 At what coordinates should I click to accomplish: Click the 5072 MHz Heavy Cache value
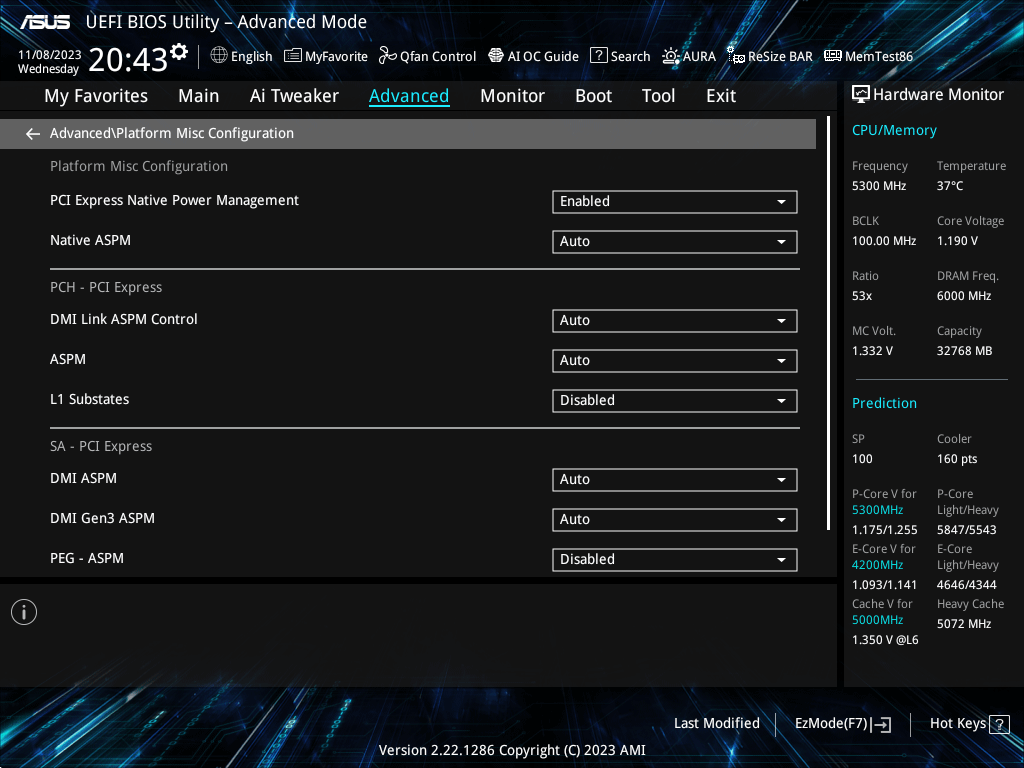(x=964, y=624)
